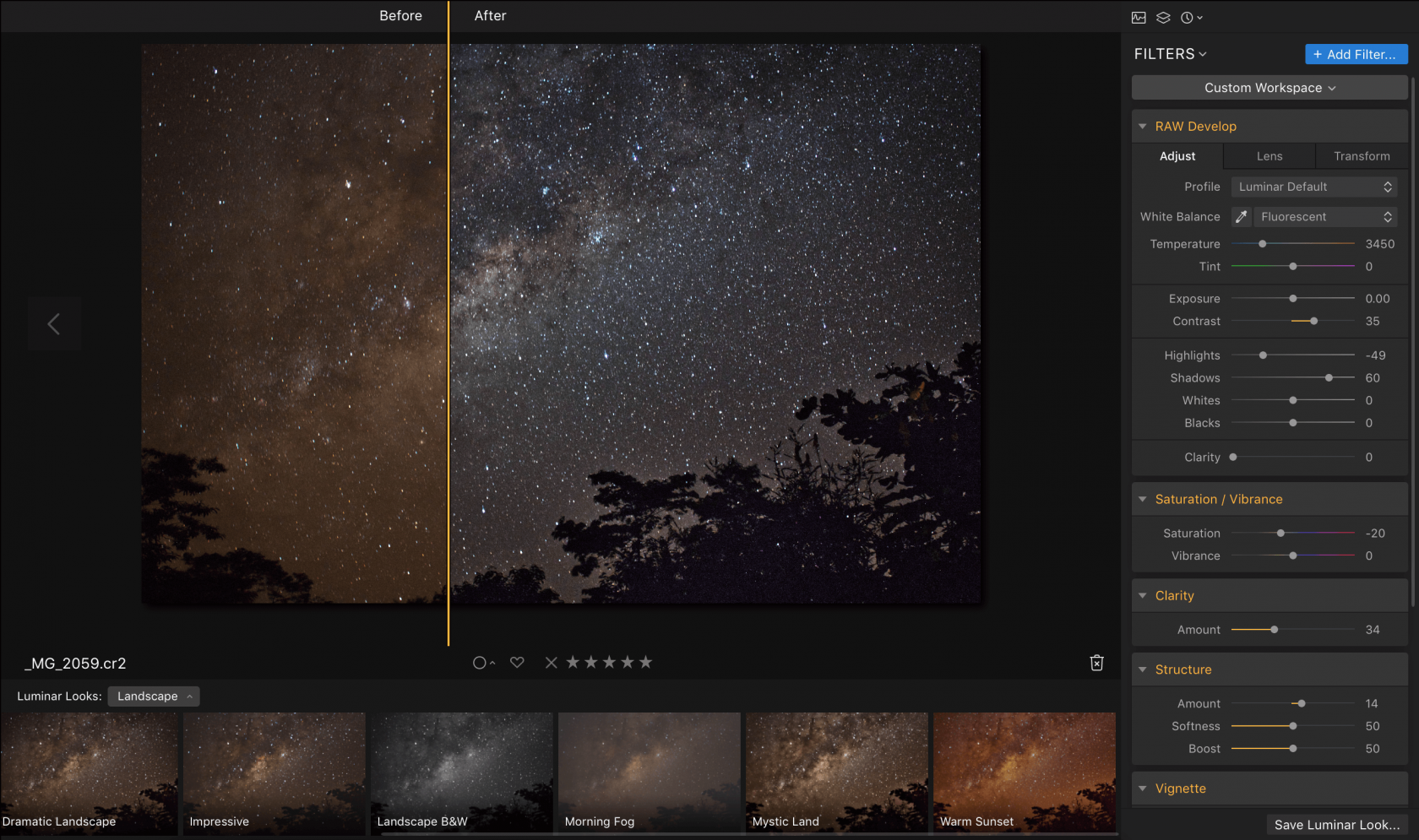Select the White Balance eyedropper tool

[x=1241, y=216]
